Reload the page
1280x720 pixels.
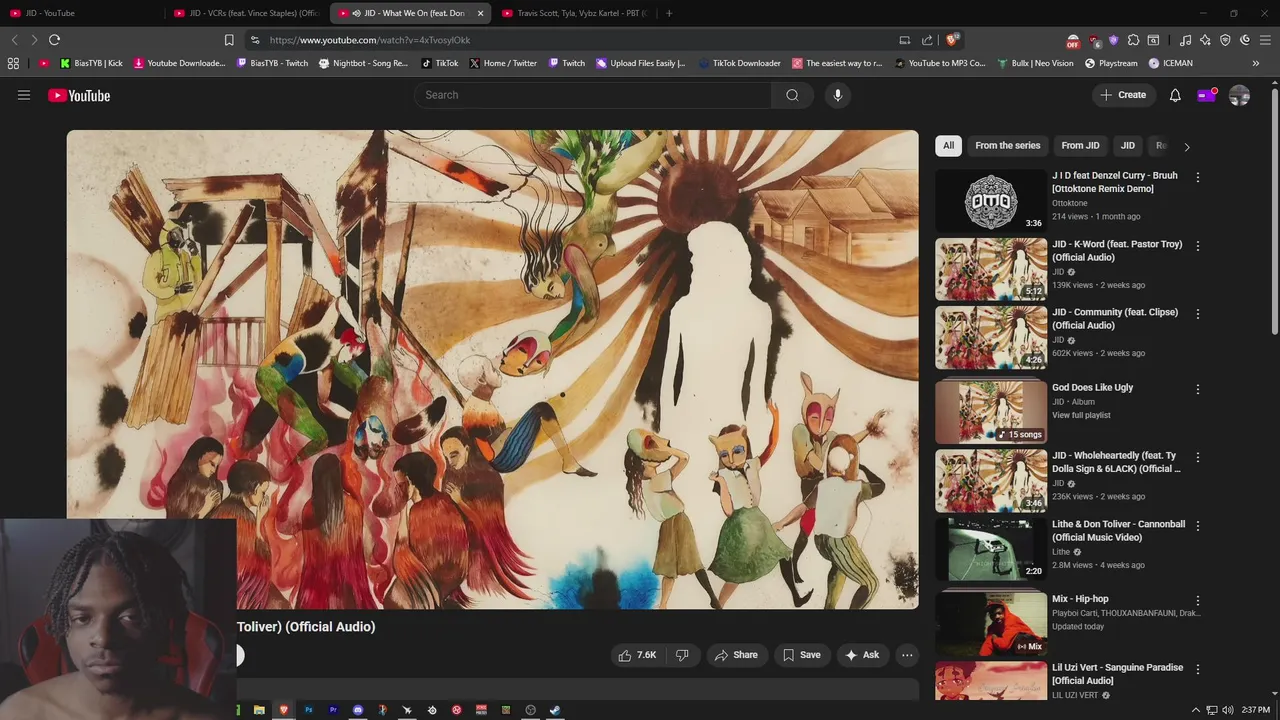pyautogui.click(x=54, y=40)
